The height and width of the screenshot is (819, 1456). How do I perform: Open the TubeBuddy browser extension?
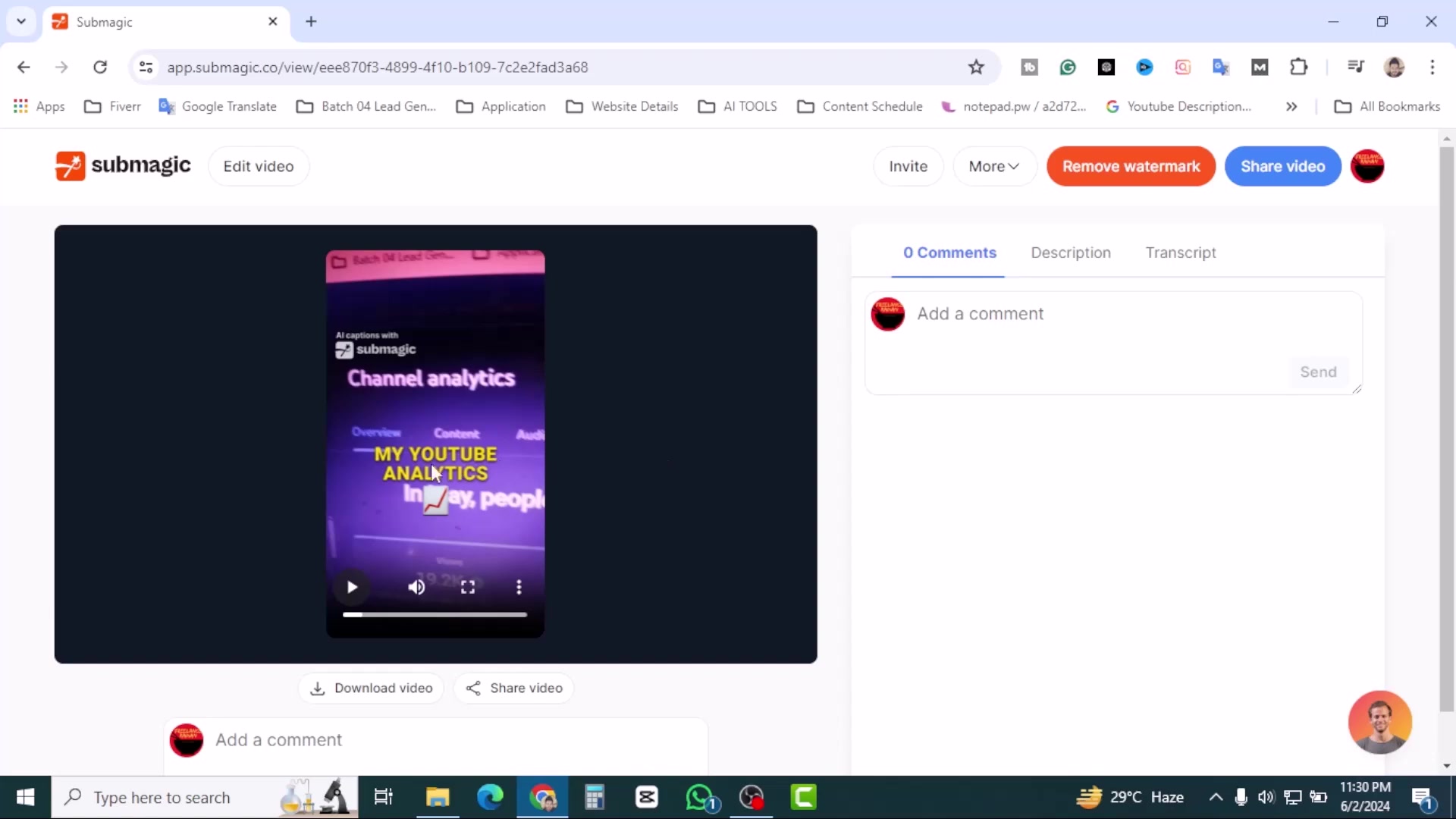[1030, 67]
